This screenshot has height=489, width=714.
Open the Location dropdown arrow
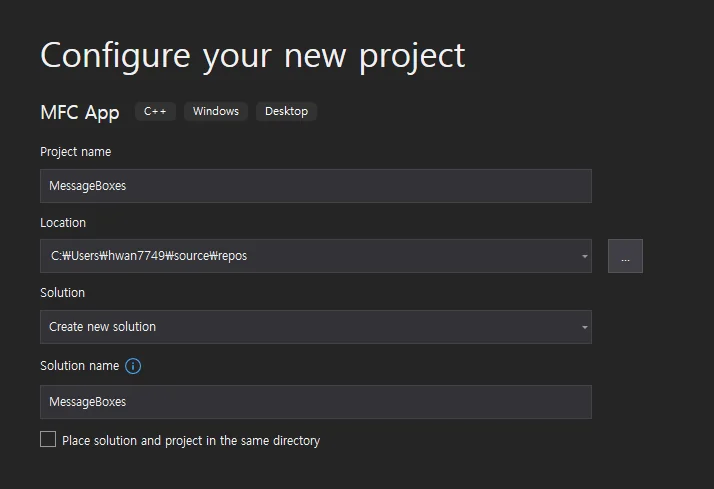point(584,256)
